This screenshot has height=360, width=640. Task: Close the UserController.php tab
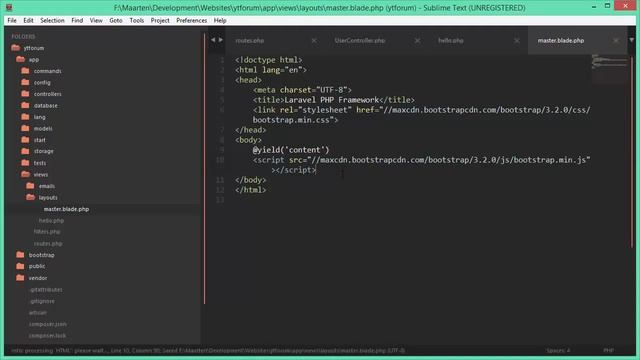pyautogui.click(x=417, y=40)
